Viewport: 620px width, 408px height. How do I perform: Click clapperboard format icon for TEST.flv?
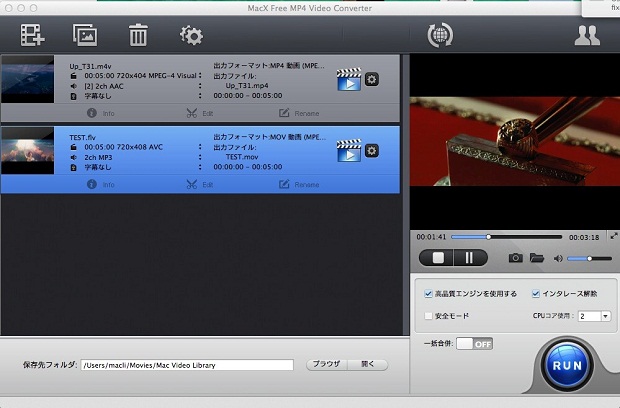[349, 151]
